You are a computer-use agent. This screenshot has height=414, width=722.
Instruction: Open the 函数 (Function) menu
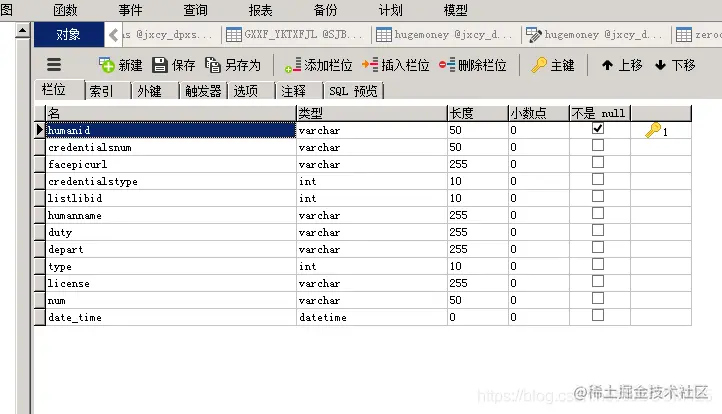pyautogui.click(x=65, y=10)
